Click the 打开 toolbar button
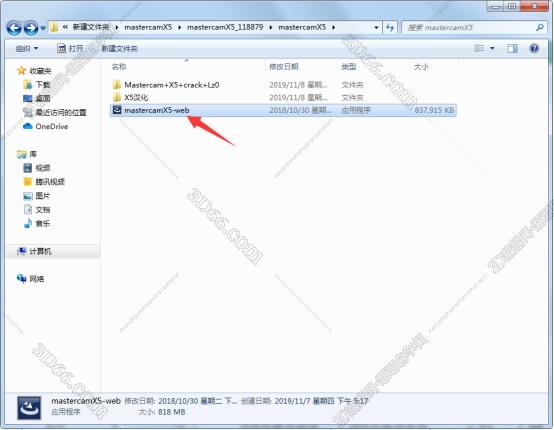The image size is (554, 430). point(70,48)
